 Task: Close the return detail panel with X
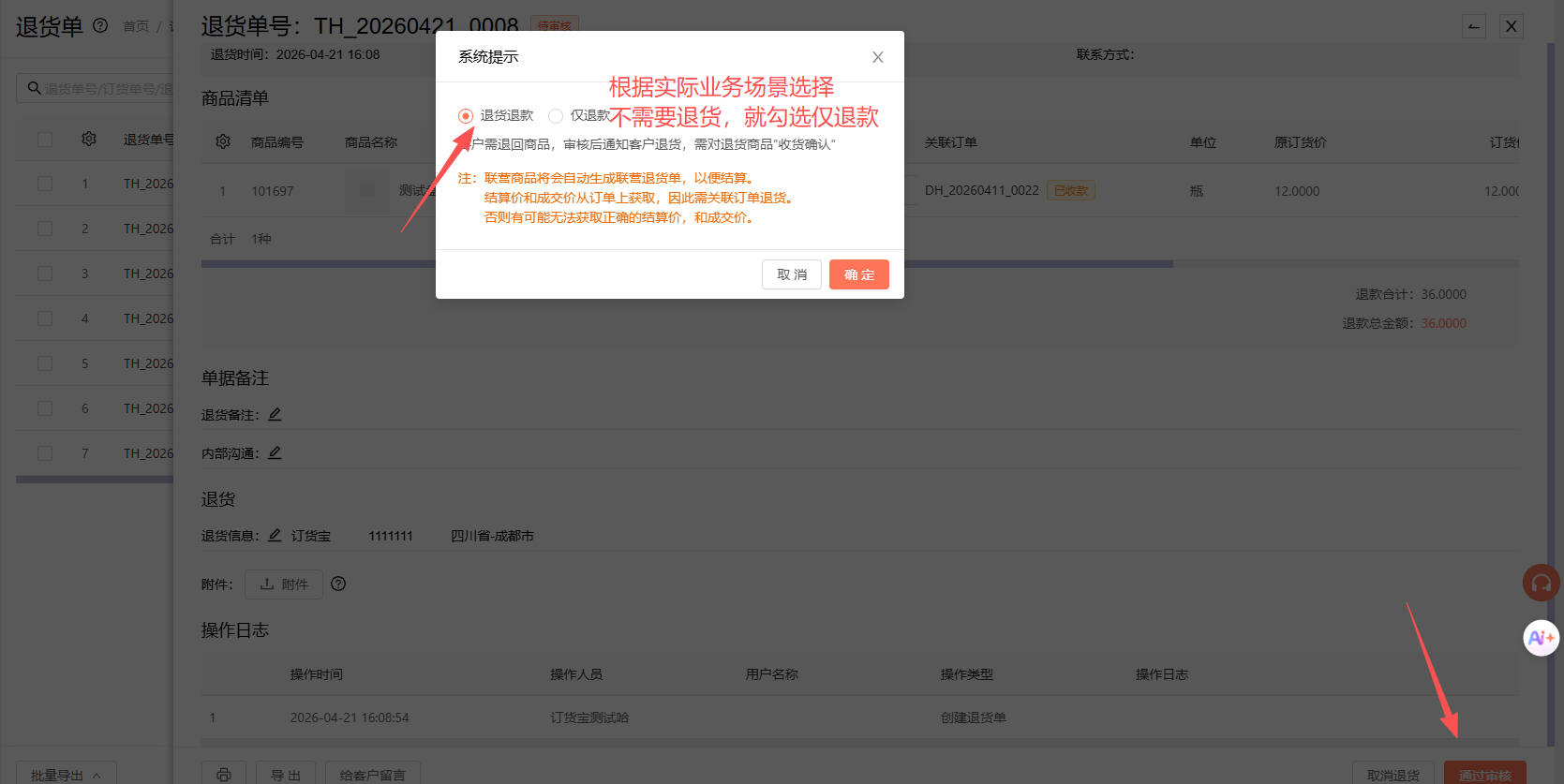[1512, 26]
